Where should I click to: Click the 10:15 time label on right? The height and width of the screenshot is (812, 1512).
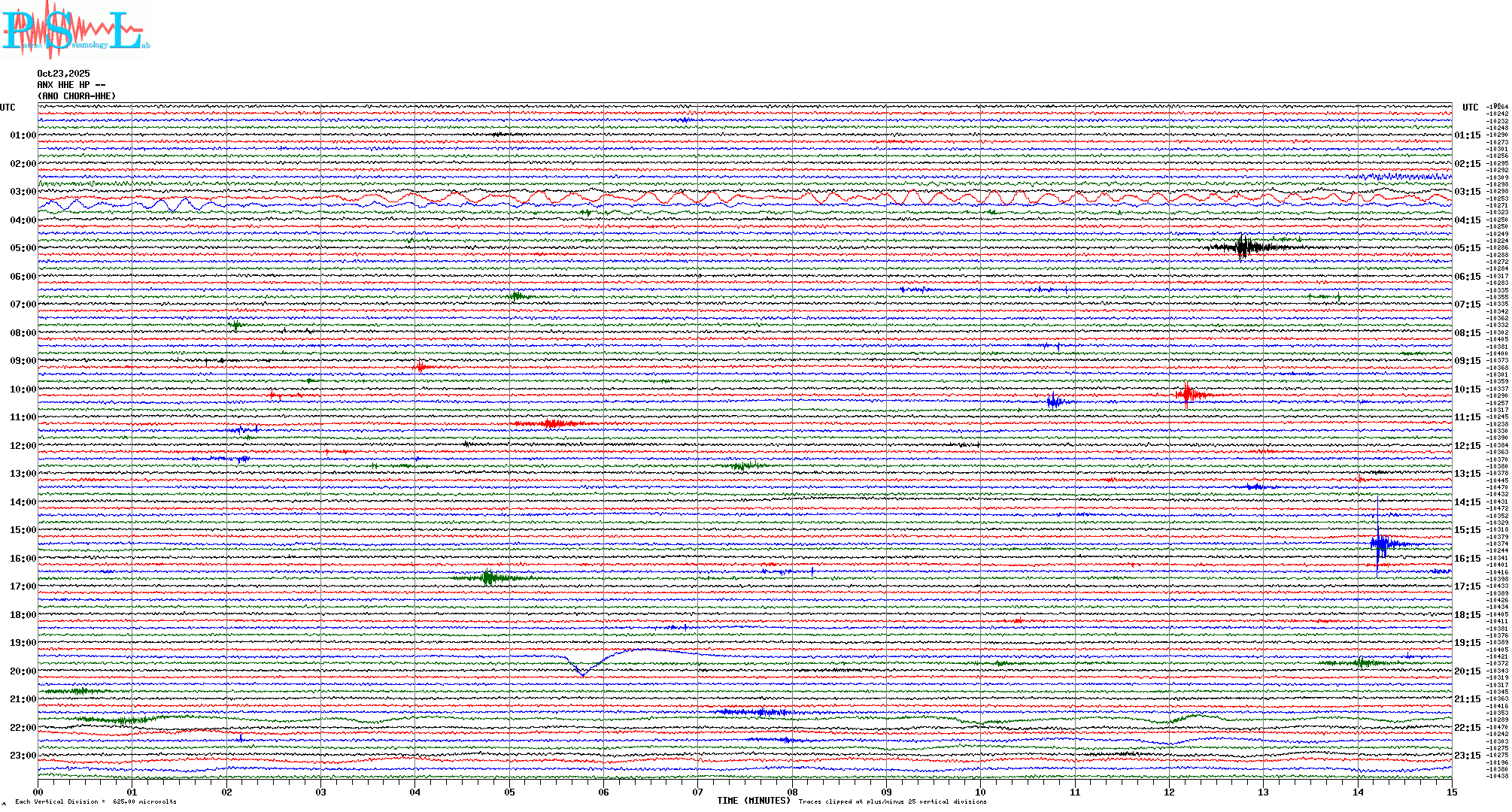[1467, 389]
